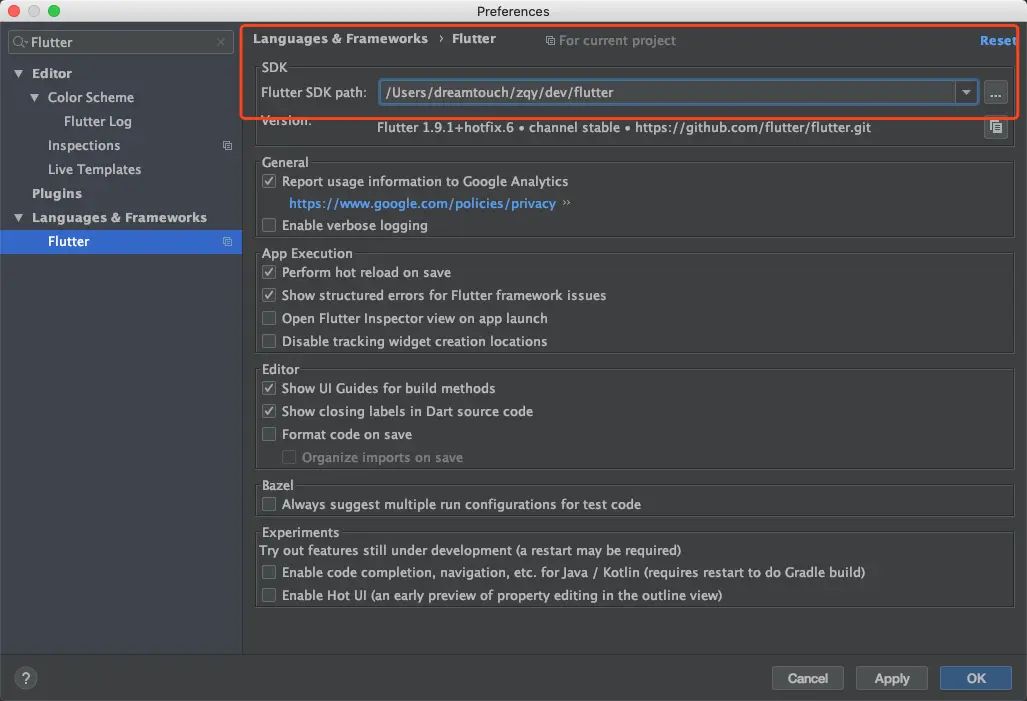Open the Google privacy policy link

[x=422, y=204]
